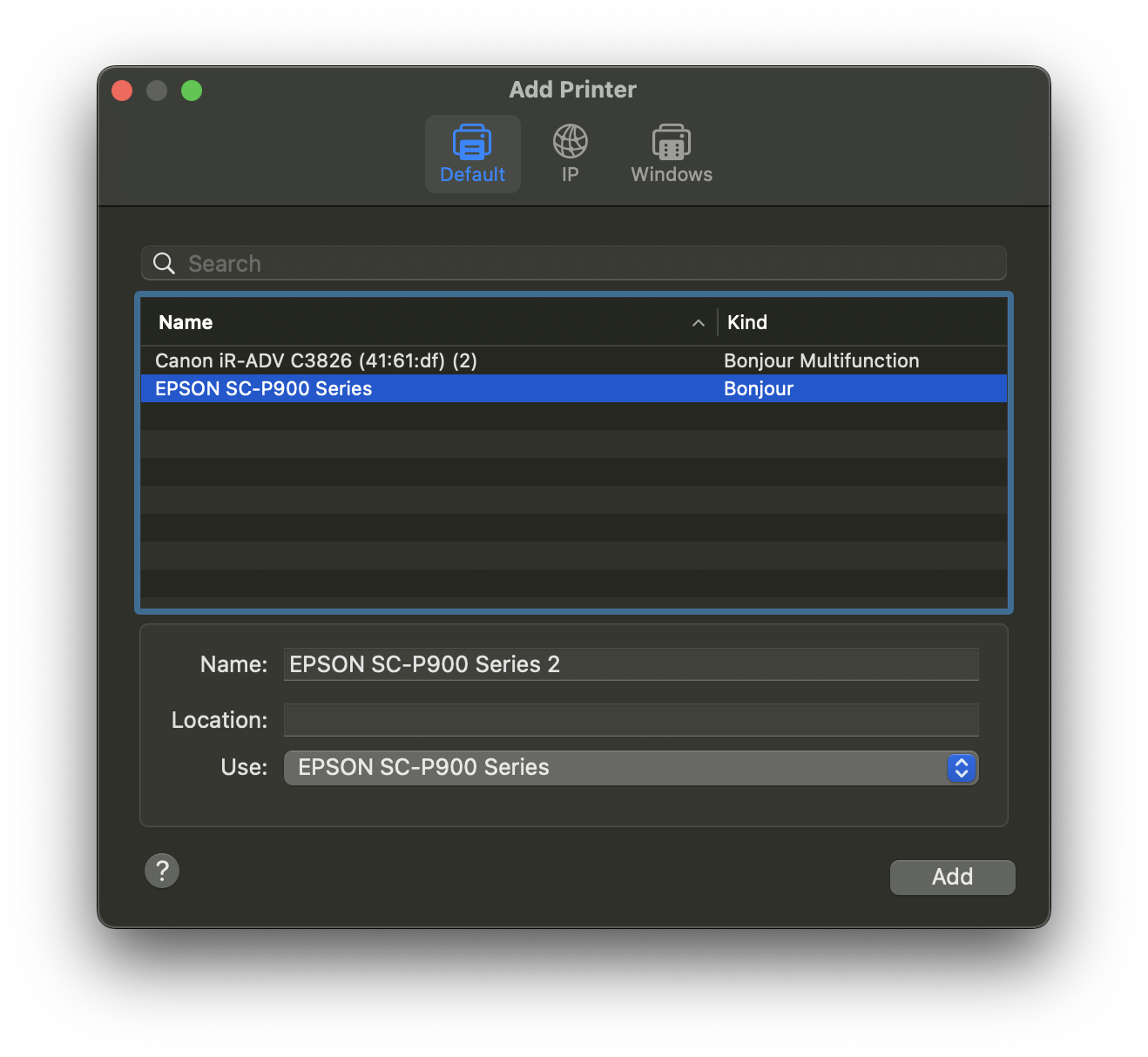Open the Use driver dropdown
Image resolution: width=1148 pixels, height=1057 pixels.
[631, 767]
